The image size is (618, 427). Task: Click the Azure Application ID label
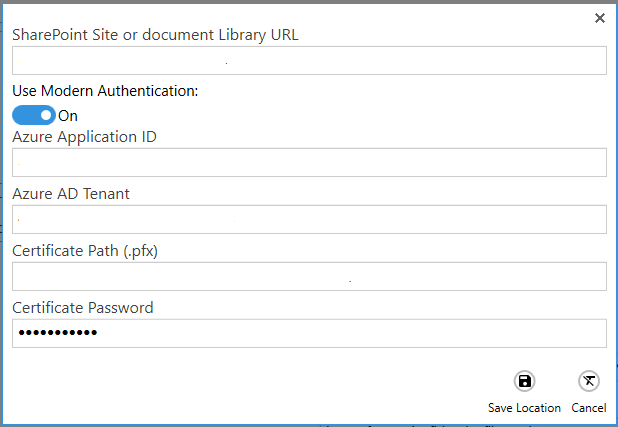coord(84,137)
